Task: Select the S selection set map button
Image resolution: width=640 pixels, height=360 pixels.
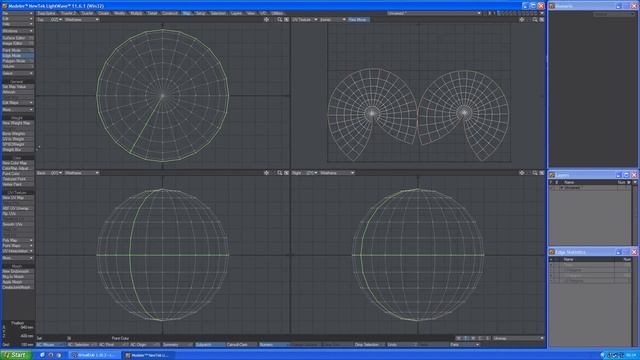Action: (487, 338)
